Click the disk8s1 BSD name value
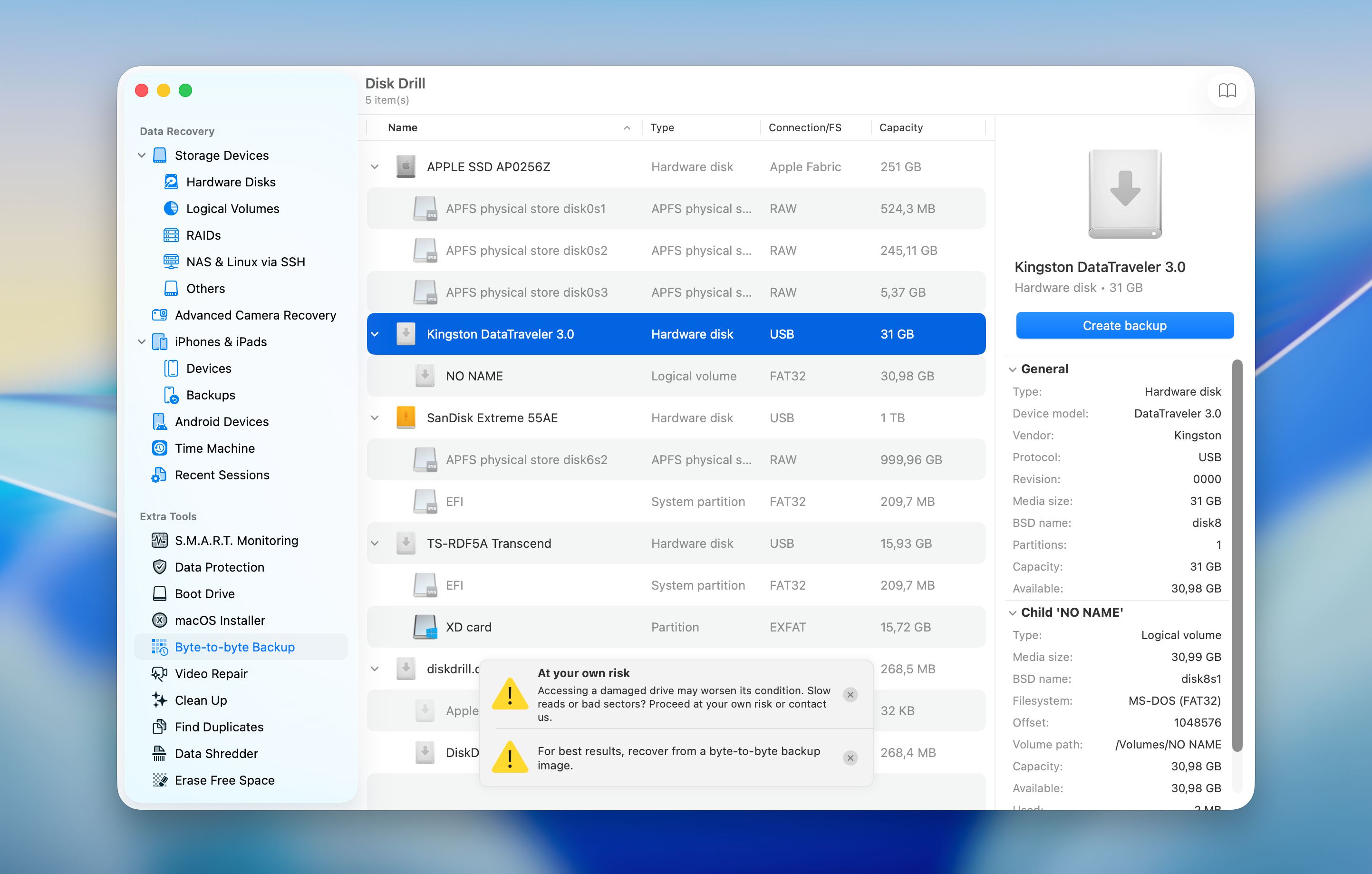Viewport: 1372px width, 874px height. tap(1201, 679)
